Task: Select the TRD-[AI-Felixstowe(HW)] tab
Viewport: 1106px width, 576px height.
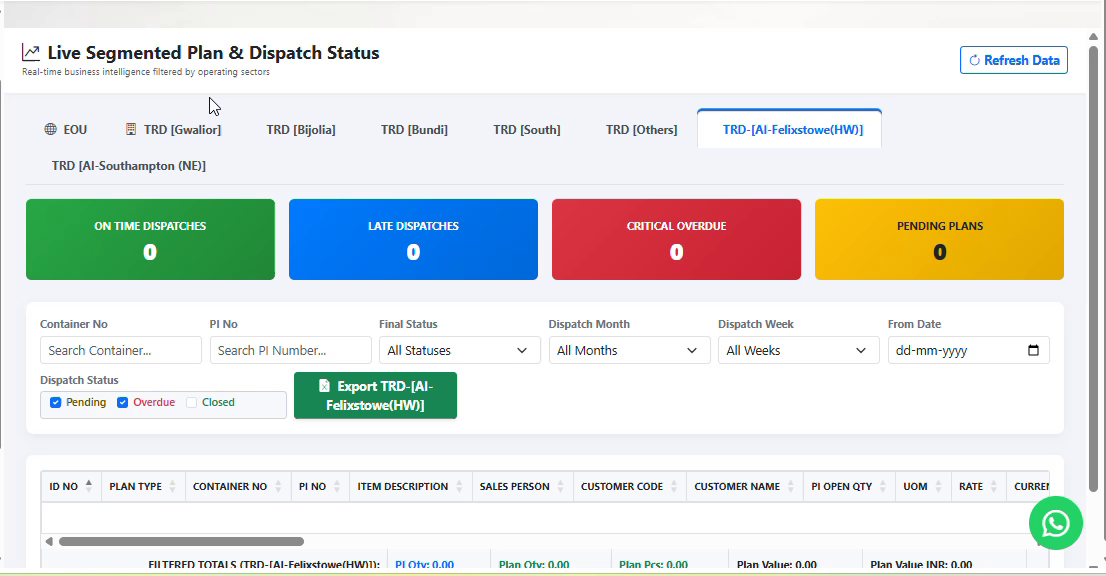Action: (790, 130)
